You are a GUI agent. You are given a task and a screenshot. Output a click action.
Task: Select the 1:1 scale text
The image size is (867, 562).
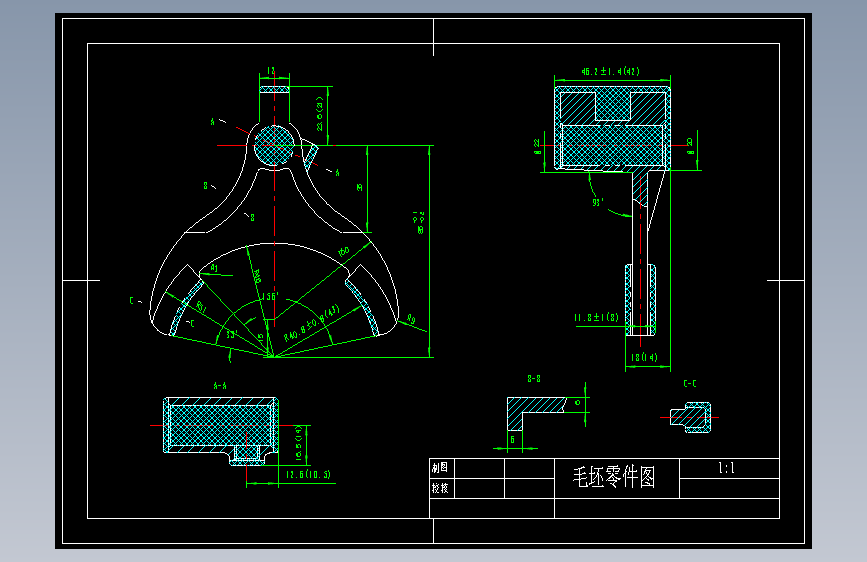727,468
